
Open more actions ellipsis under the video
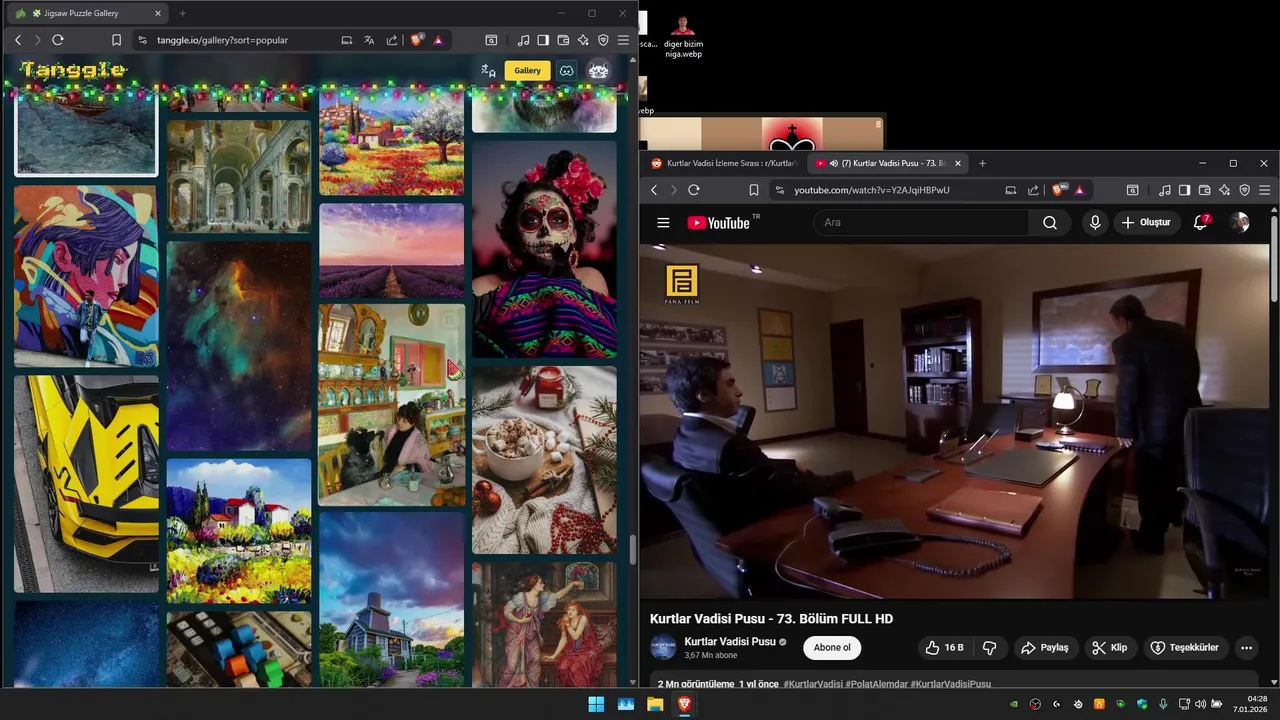click(x=1246, y=647)
